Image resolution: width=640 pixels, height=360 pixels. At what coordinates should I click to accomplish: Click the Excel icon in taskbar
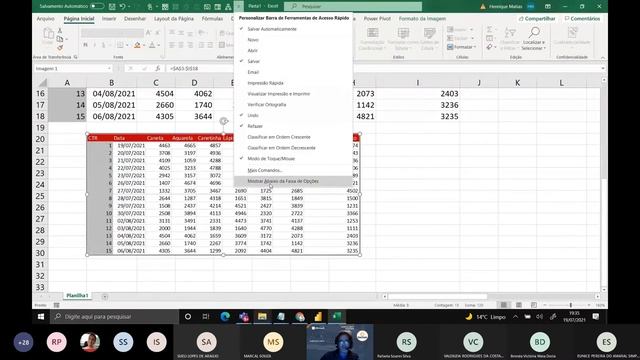337,317
